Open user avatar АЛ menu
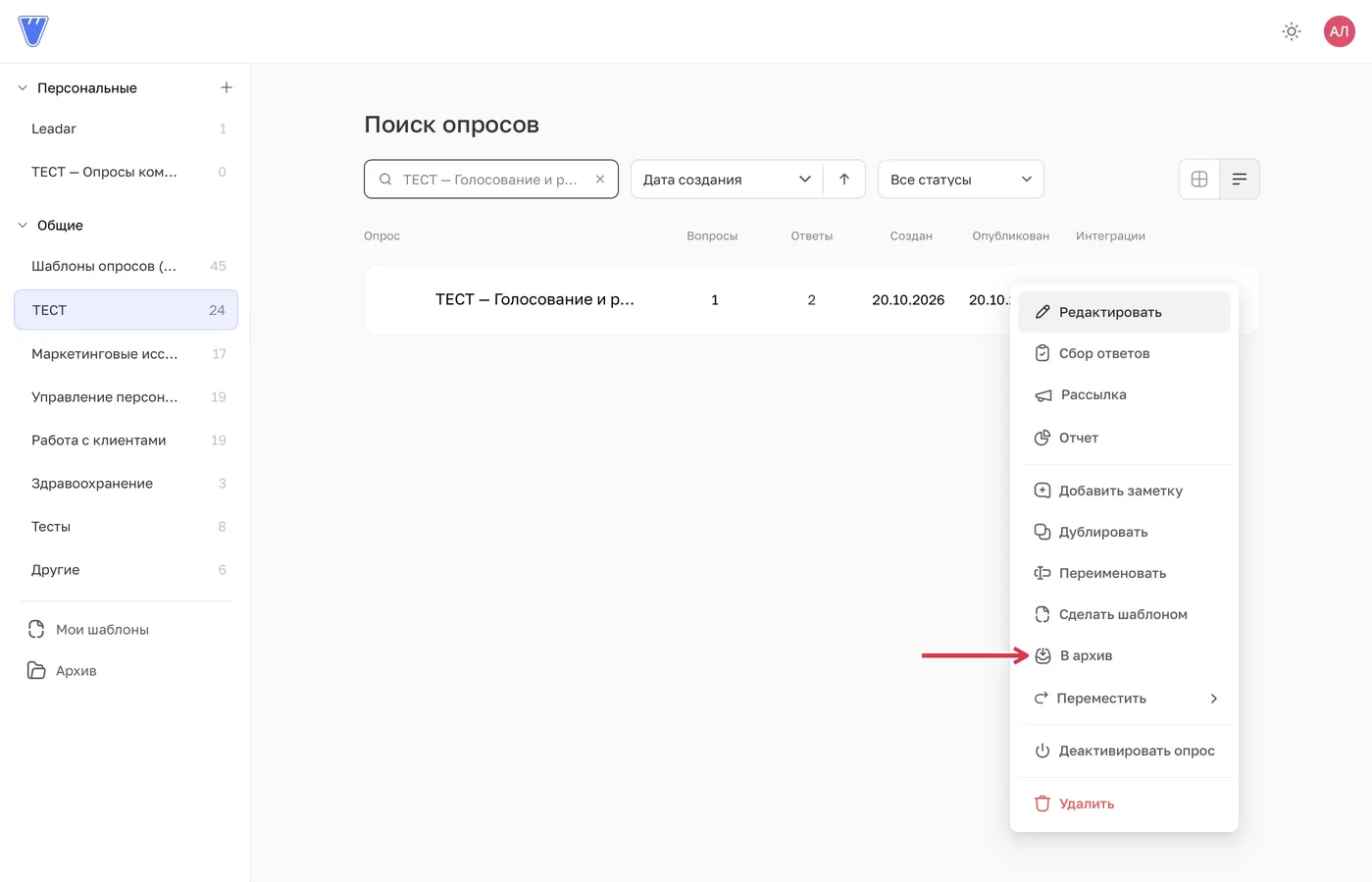Image resolution: width=1372 pixels, height=882 pixels. (1339, 31)
